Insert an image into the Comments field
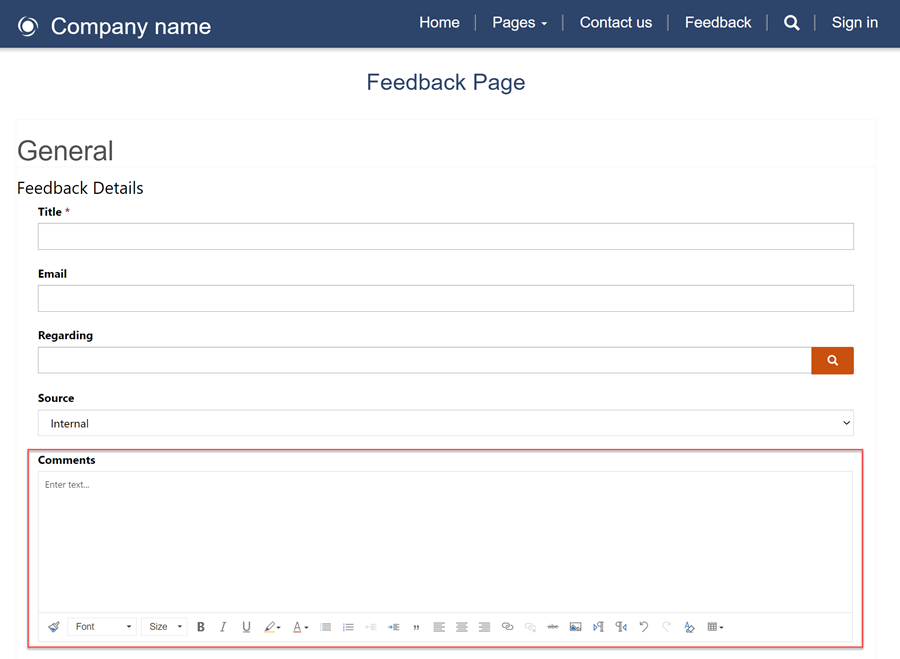 (575, 627)
